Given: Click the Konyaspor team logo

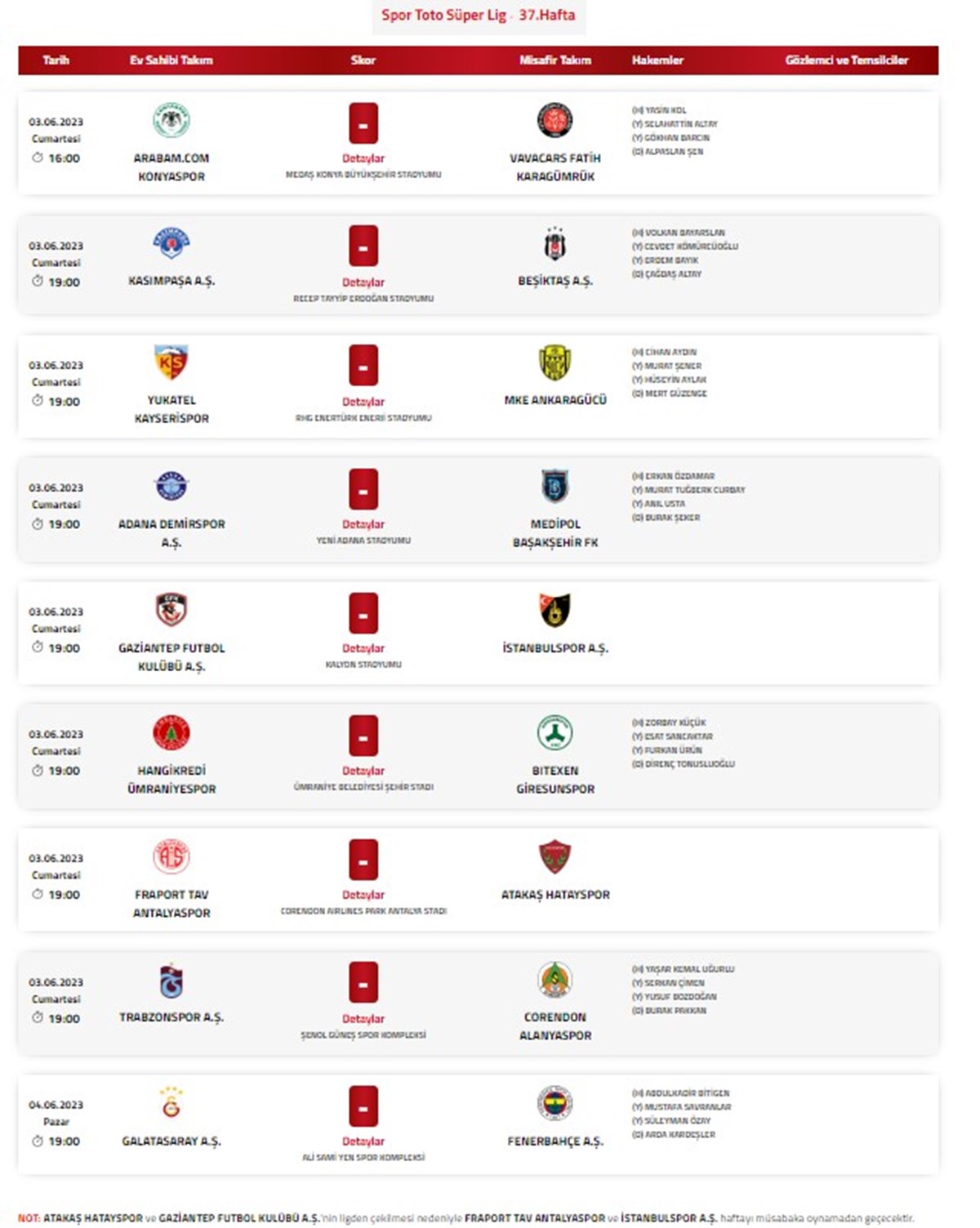Looking at the screenshot, I should click(171, 120).
